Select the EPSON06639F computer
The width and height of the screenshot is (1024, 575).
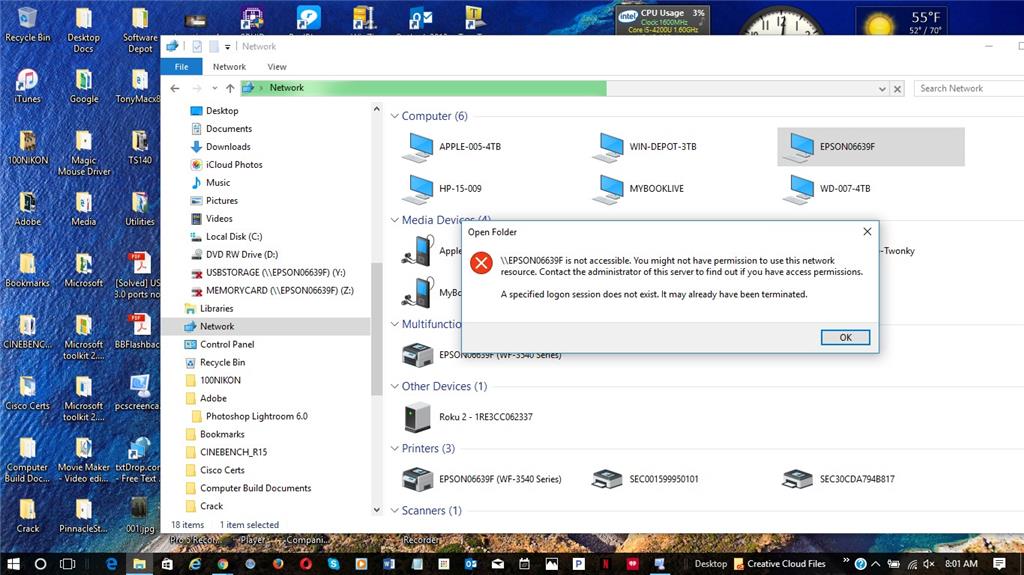coord(871,147)
